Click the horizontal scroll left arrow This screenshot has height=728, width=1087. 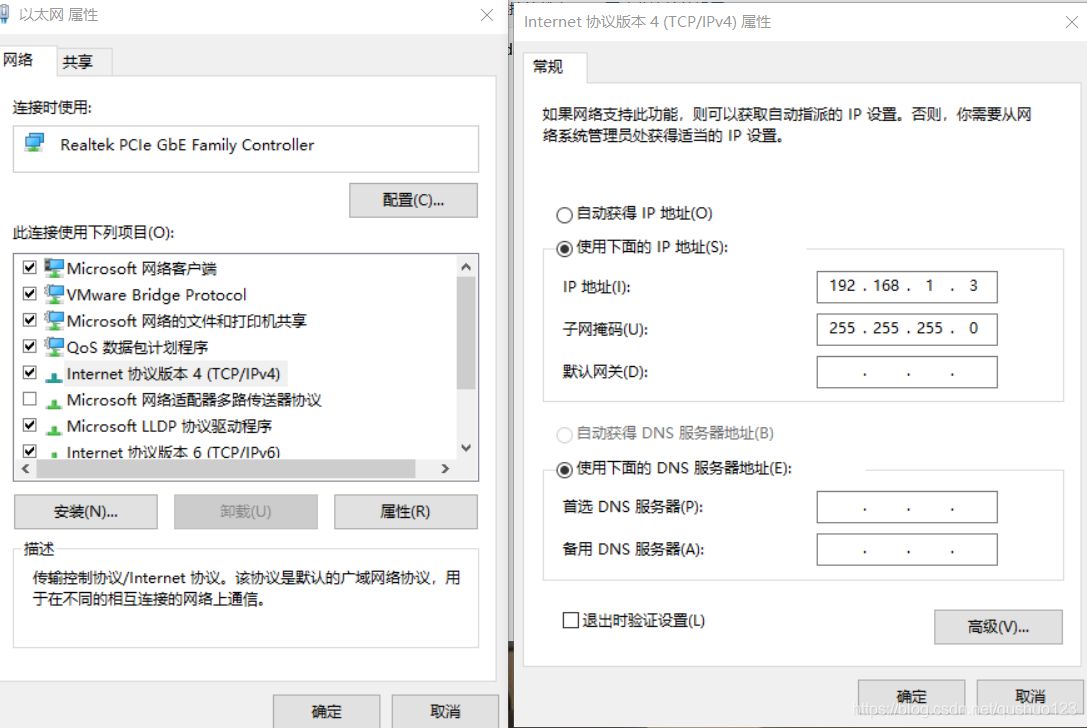pyautogui.click(x=26, y=469)
